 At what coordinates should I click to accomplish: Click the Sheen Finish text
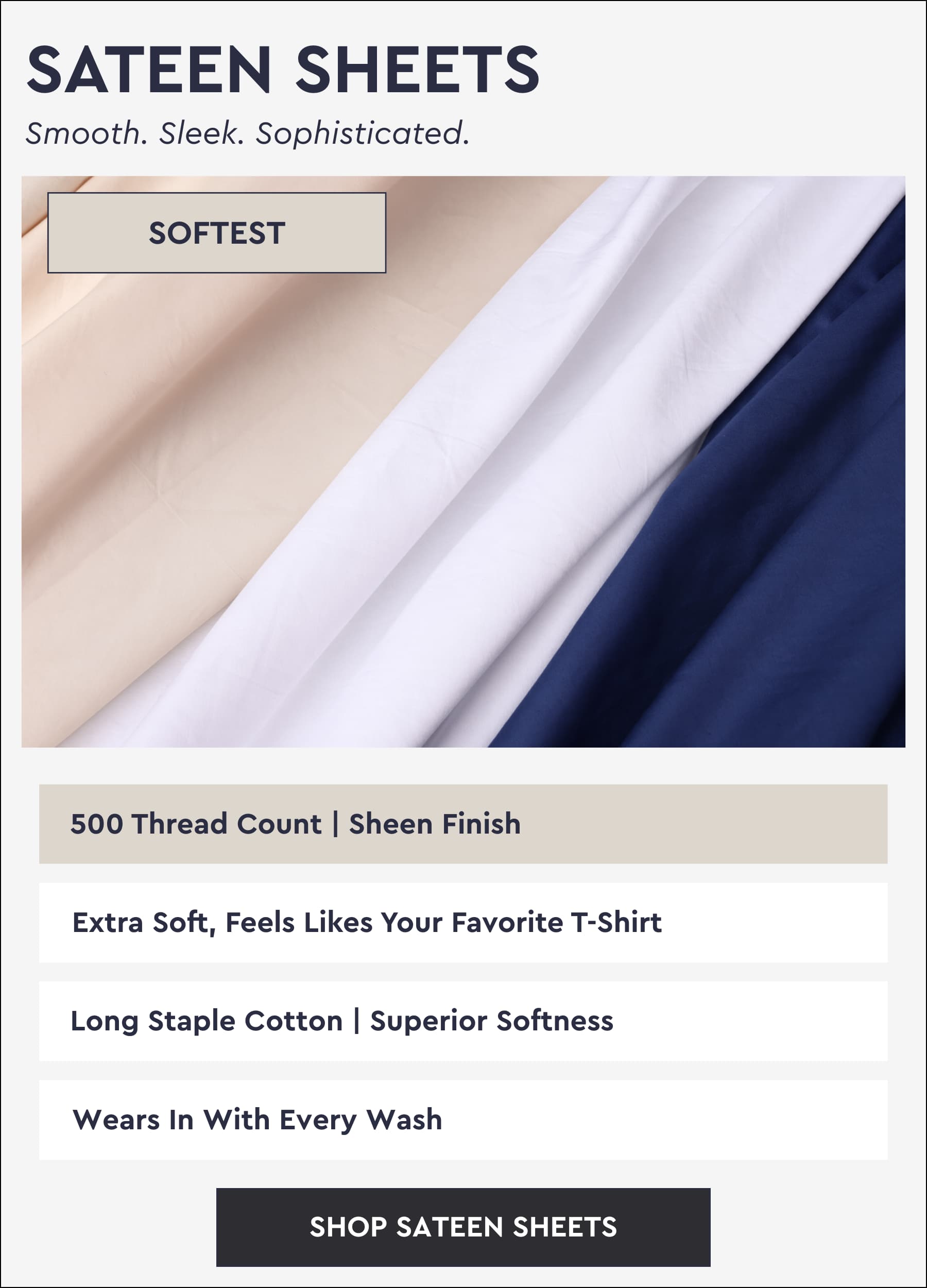coord(435,823)
